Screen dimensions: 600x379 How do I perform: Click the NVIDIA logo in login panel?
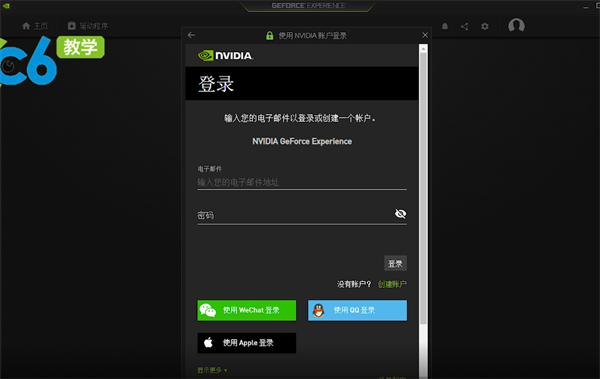(x=225, y=56)
